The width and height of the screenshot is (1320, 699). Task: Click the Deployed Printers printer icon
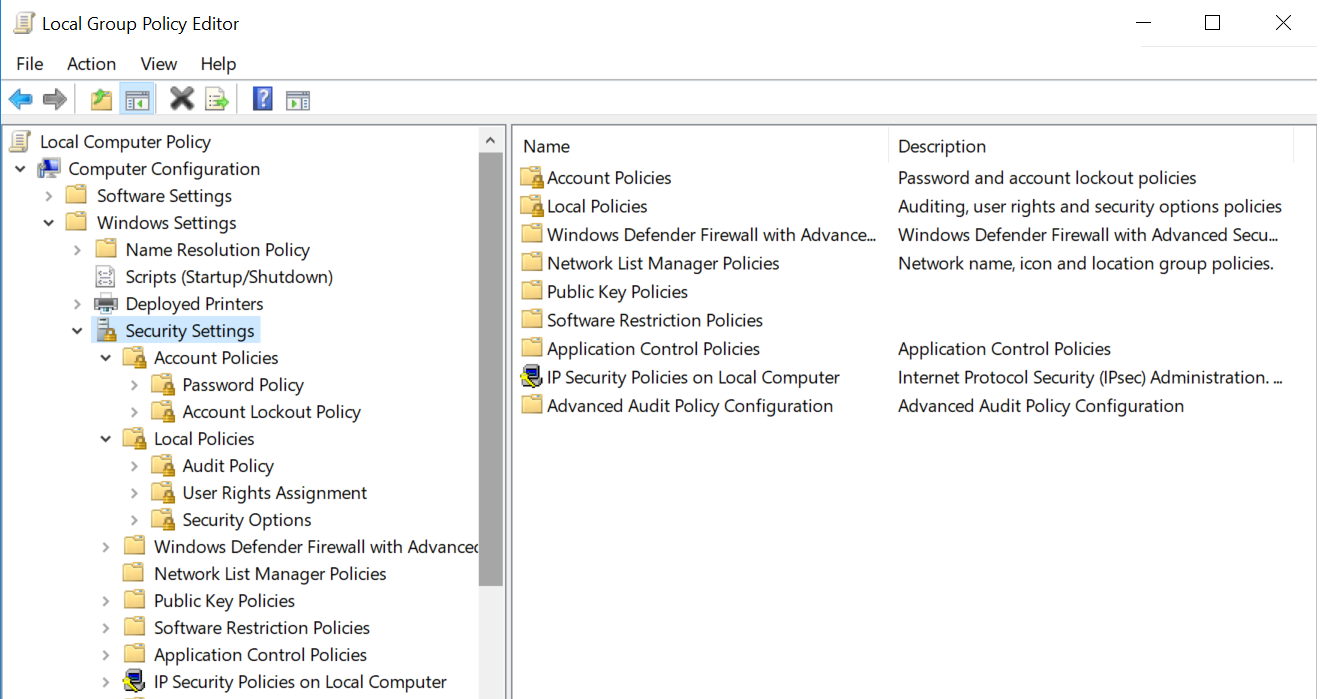pyautogui.click(x=105, y=304)
